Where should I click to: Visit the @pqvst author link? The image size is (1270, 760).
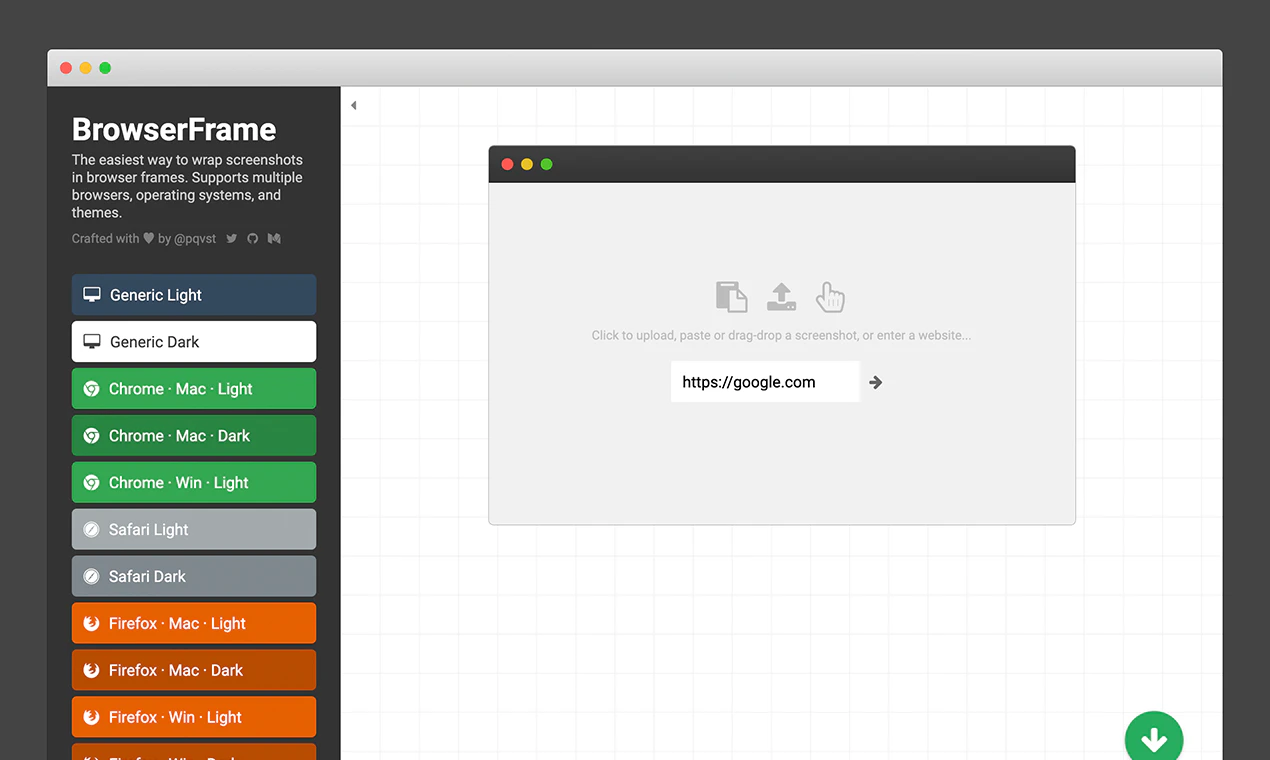pyautogui.click(x=196, y=239)
